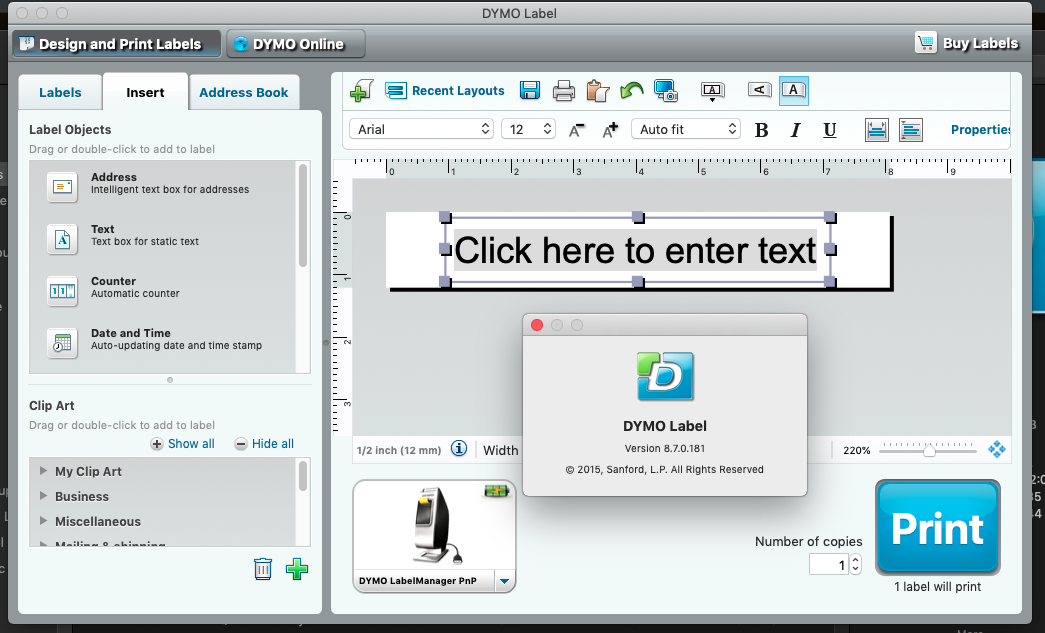Click the 'Version 8.7.0.181' text
This screenshot has width=1045, height=633.
(664, 448)
